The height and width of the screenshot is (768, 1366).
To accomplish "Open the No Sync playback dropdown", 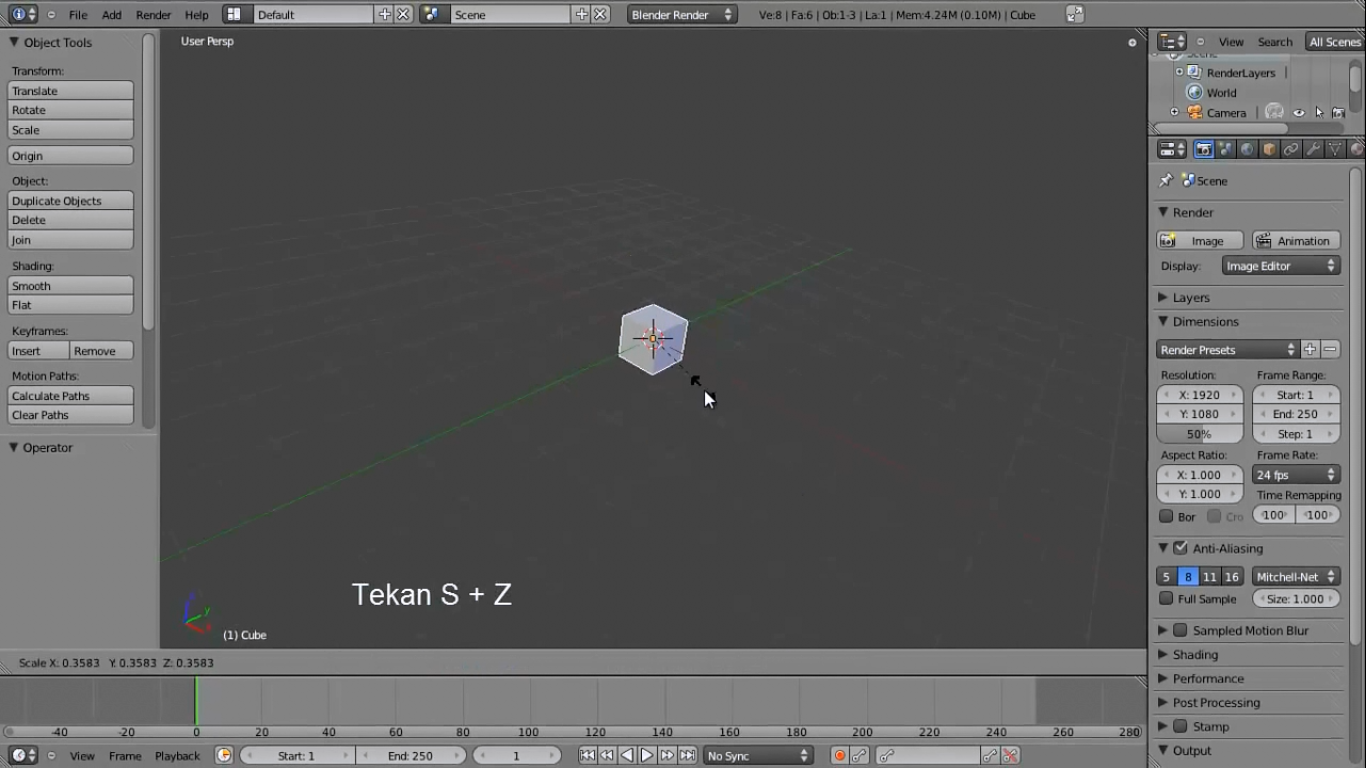I will [757, 755].
